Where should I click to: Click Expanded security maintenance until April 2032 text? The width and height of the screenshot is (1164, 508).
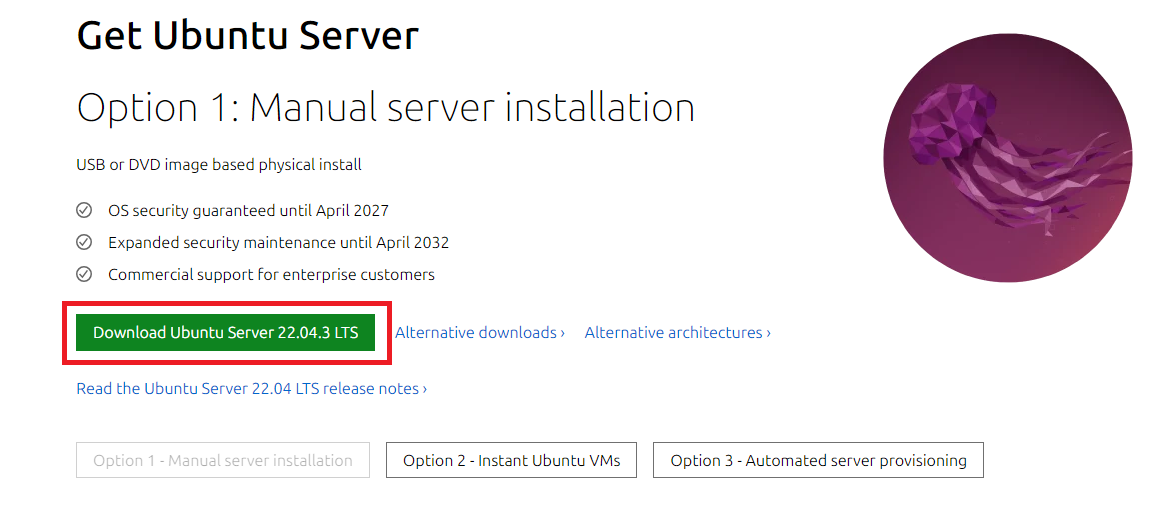(278, 243)
